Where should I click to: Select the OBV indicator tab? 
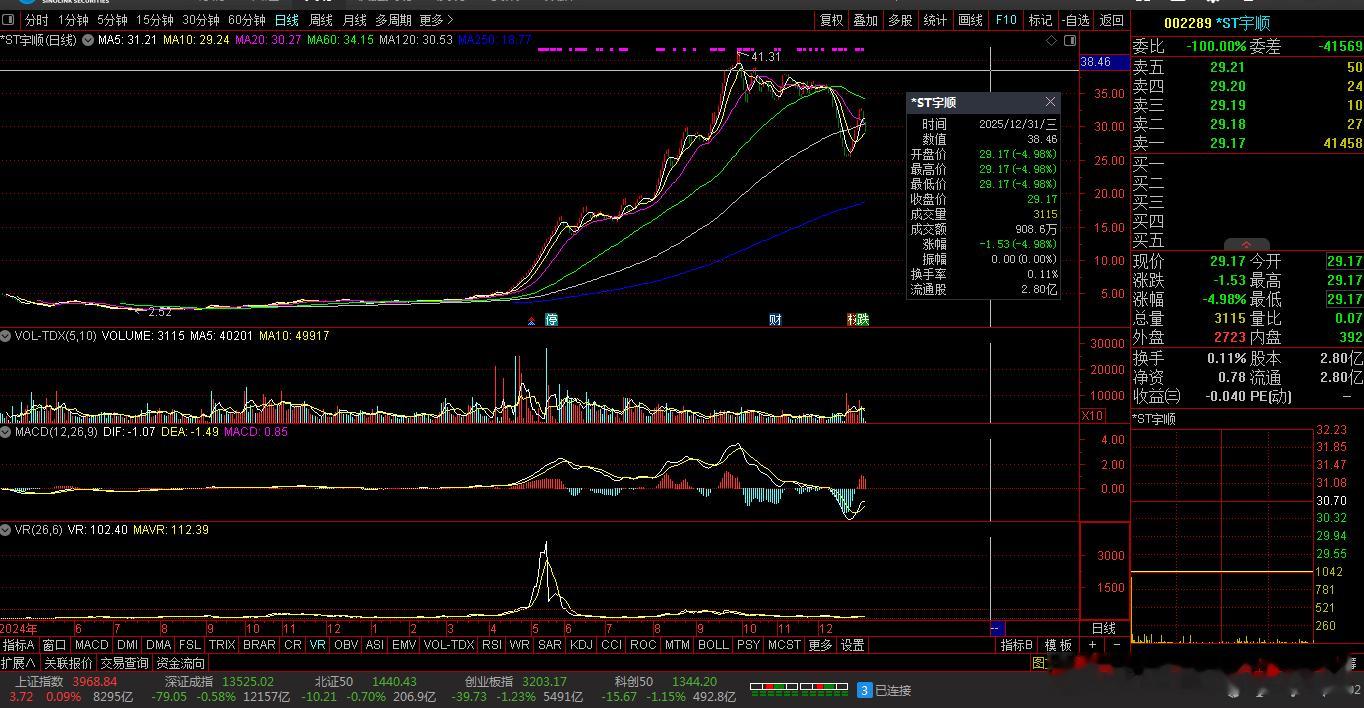point(346,645)
